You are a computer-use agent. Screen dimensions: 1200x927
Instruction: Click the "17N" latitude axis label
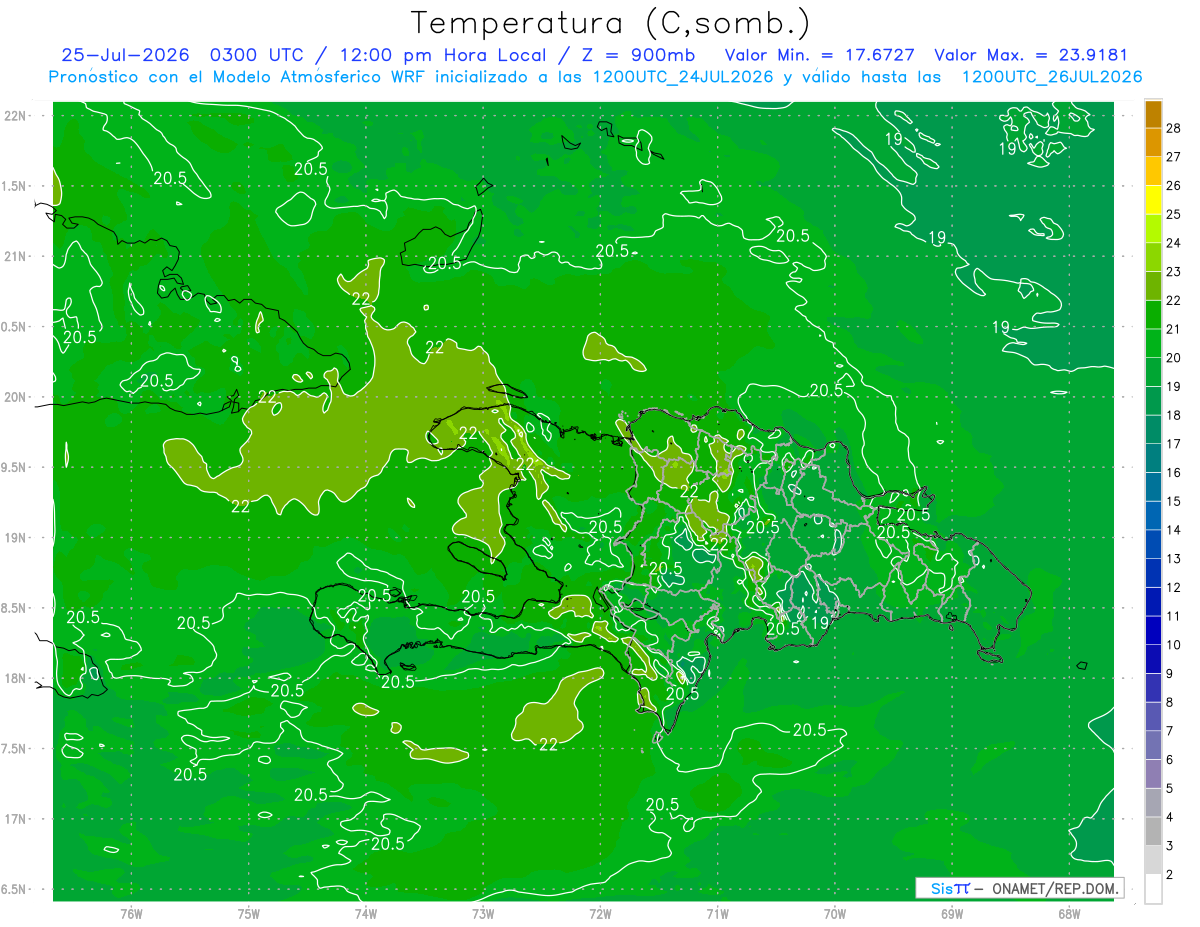14,819
